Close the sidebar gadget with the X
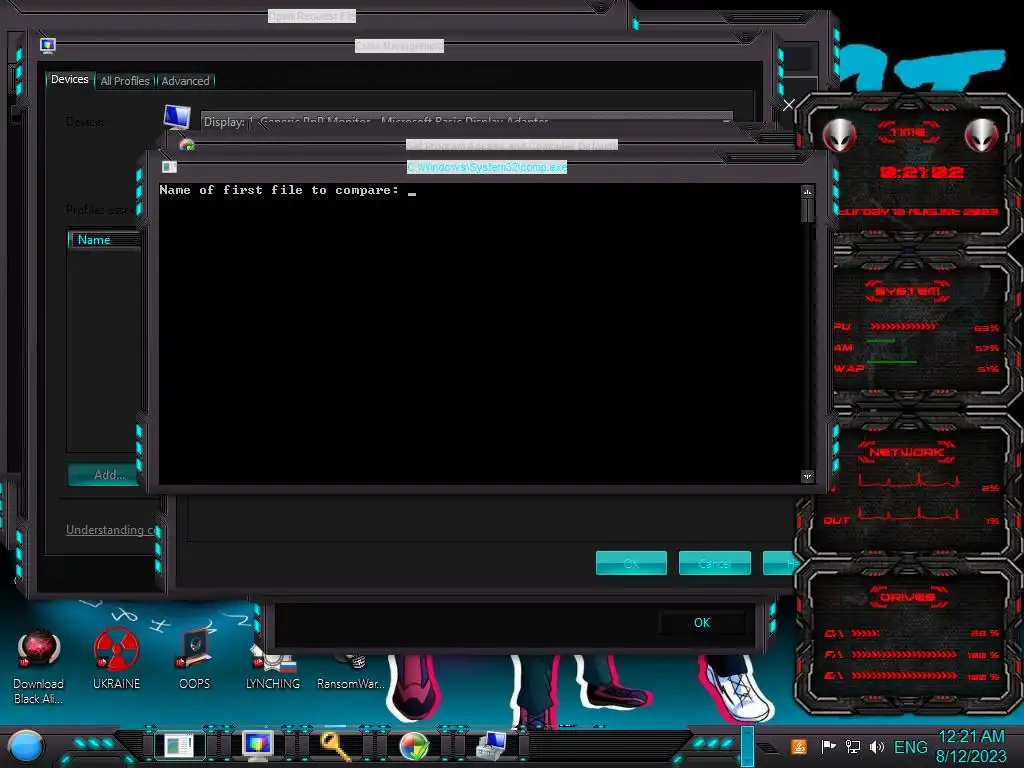The height and width of the screenshot is (768, 1024). [789, 104]
